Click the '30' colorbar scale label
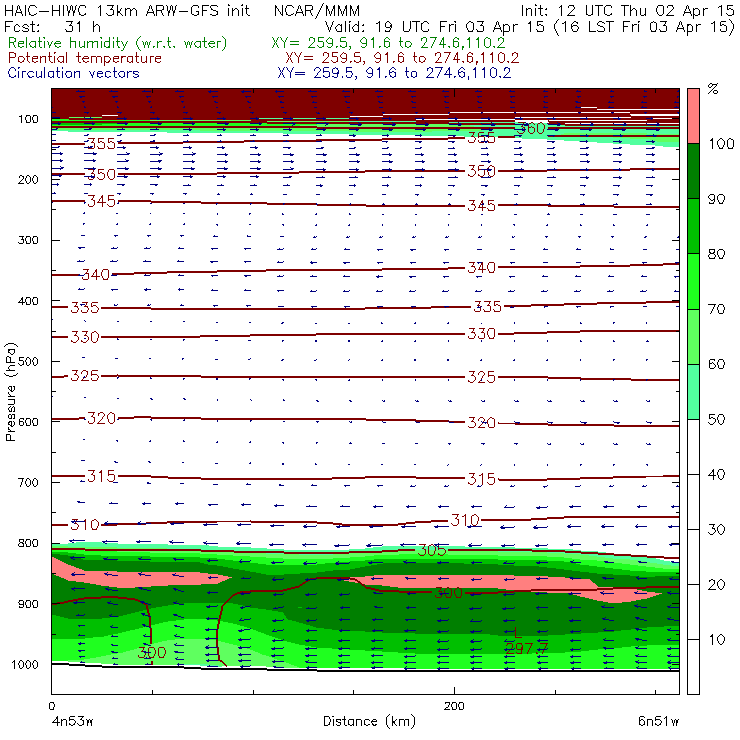The height and width of the screenshot is (740, 740). click(716, 530)
